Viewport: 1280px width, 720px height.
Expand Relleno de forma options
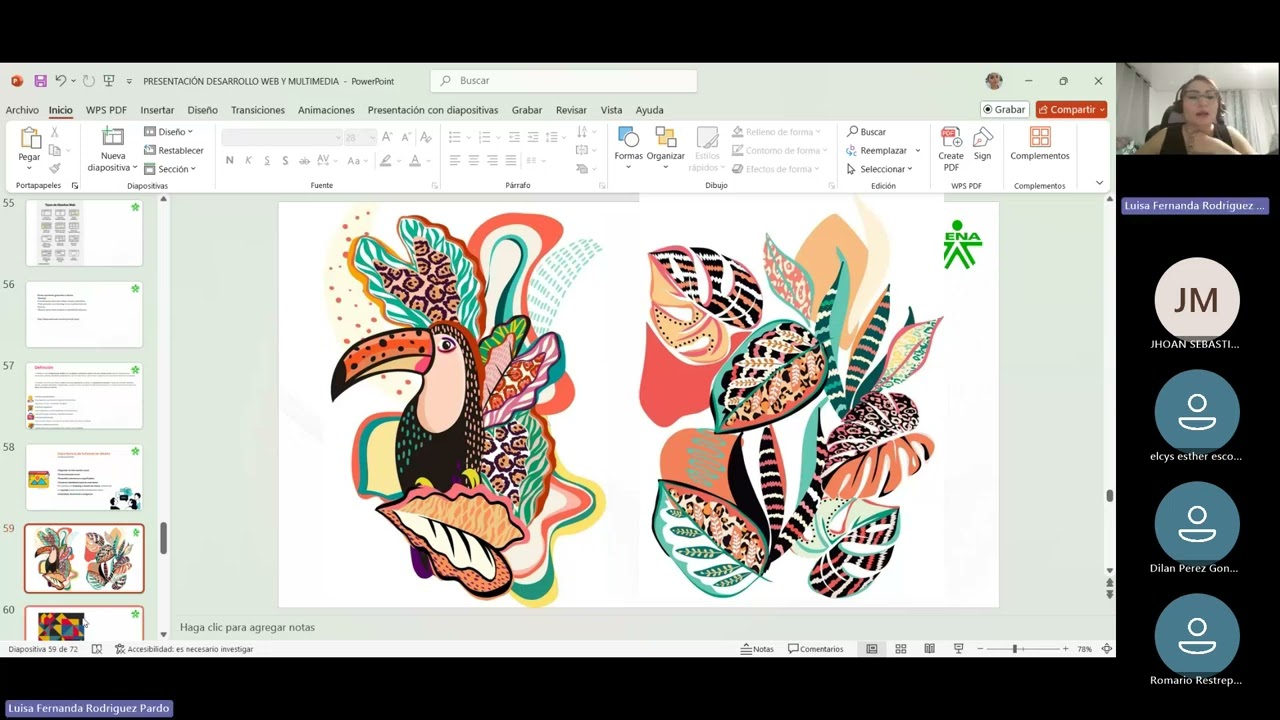776,132
